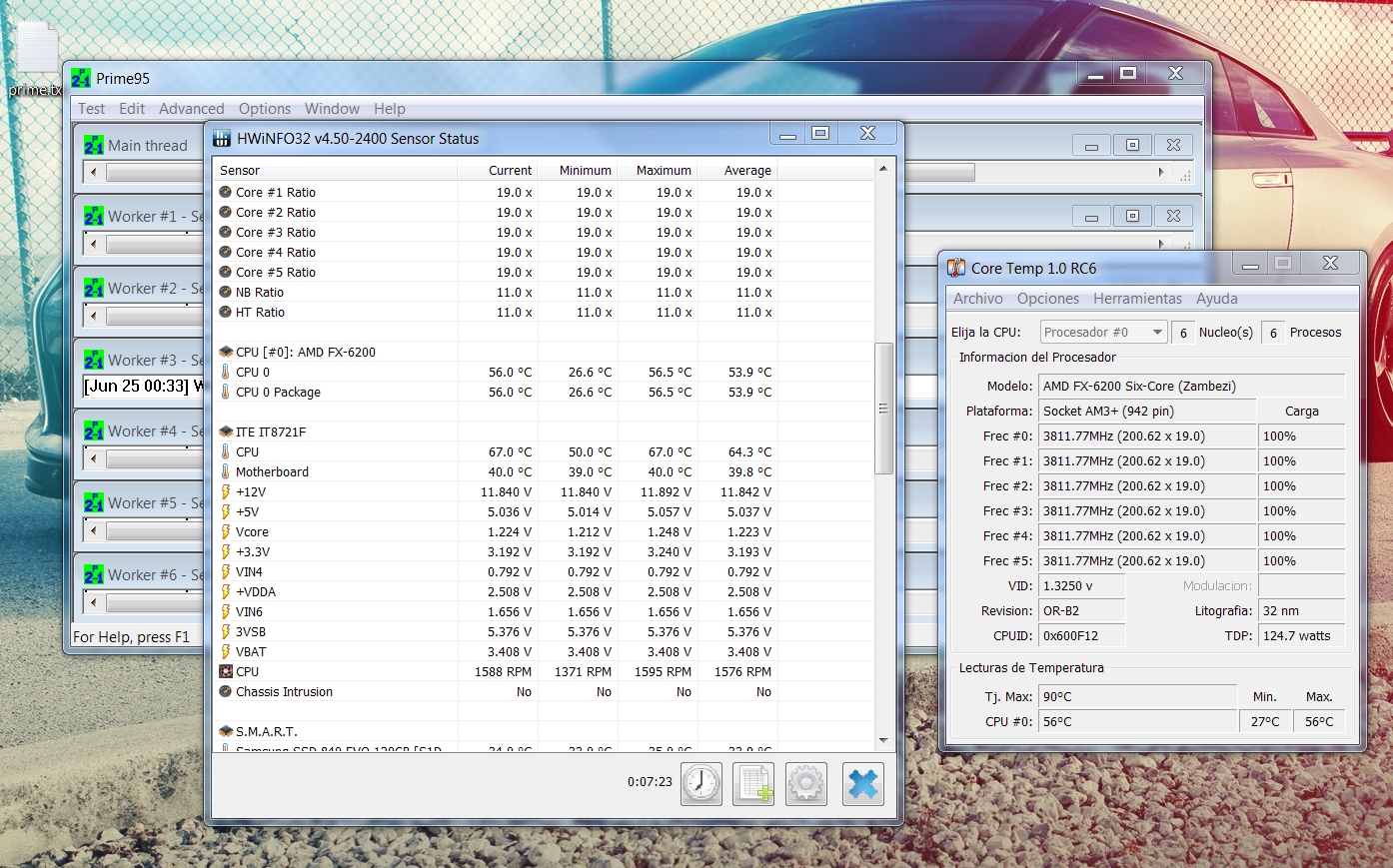The image size is (1393, 868).
Task: Open the Window menu in Prime95
Action: tap(332, 109)
